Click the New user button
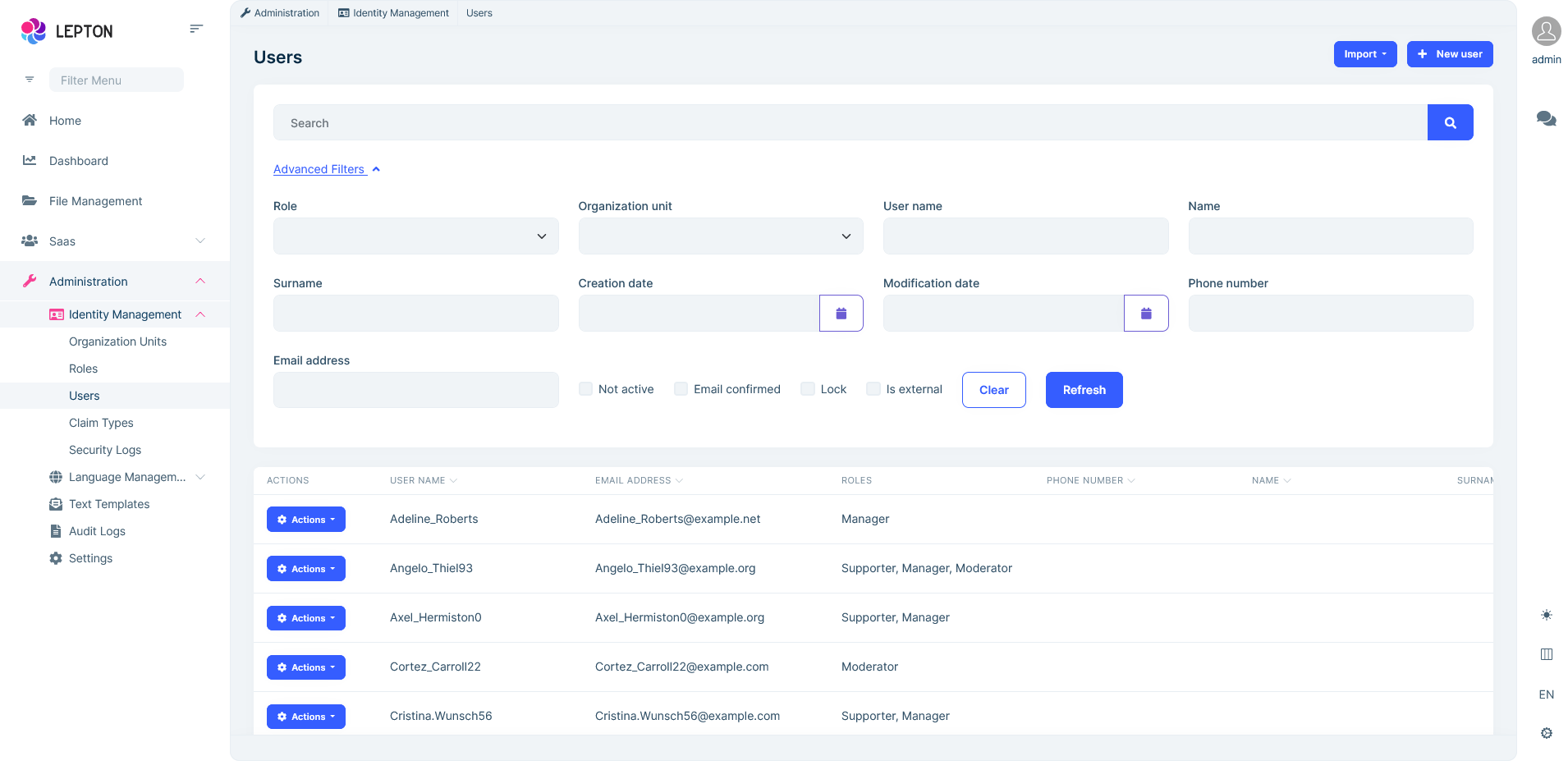Screen dimensions: 1568x770 [1450, 54]
